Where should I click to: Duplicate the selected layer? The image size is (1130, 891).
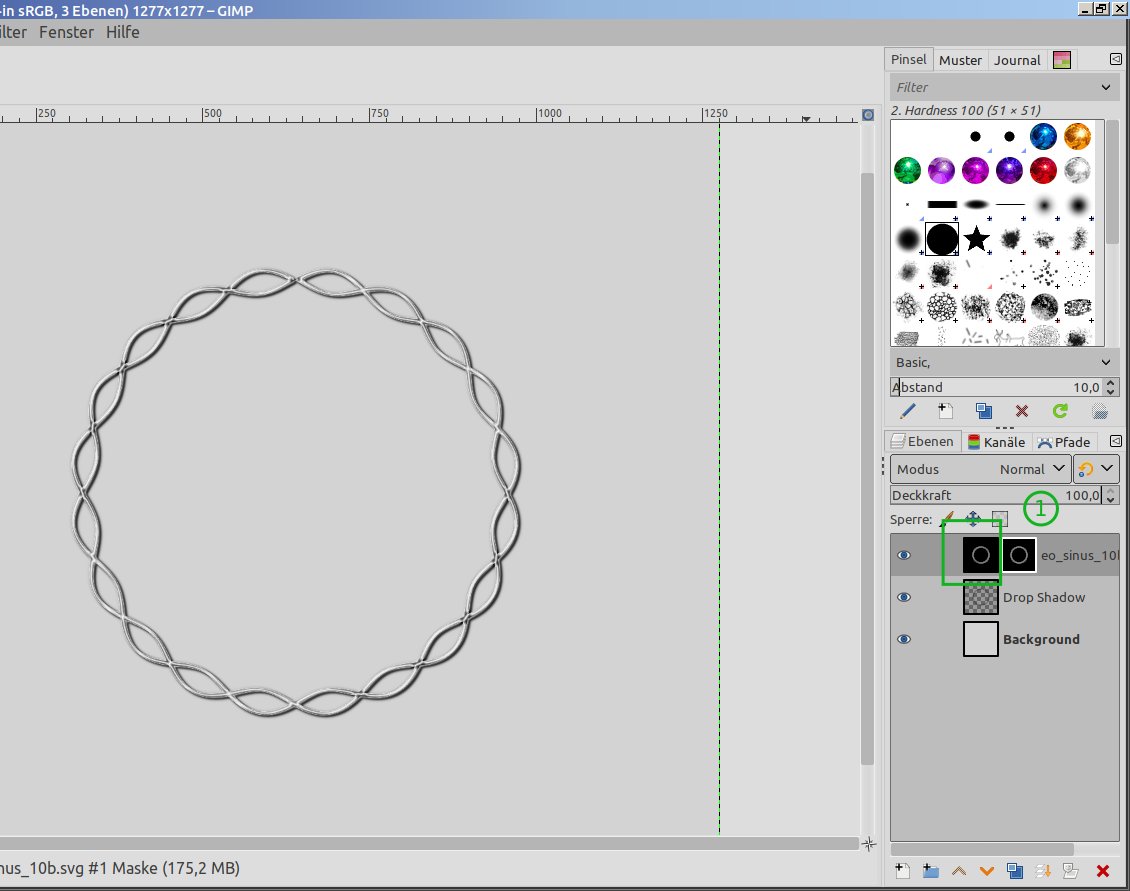point(1015,871)
